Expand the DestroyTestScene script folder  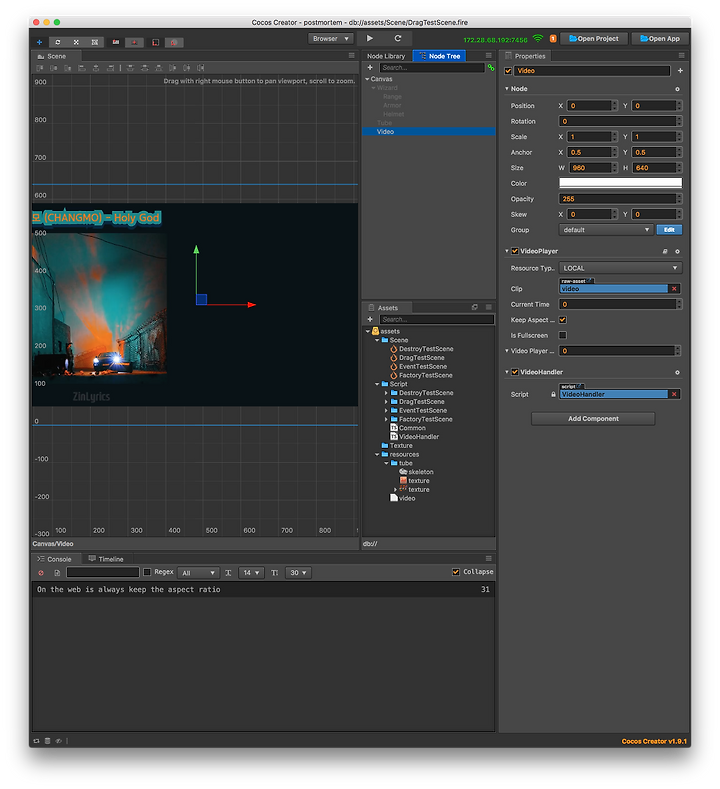point(386,393)
